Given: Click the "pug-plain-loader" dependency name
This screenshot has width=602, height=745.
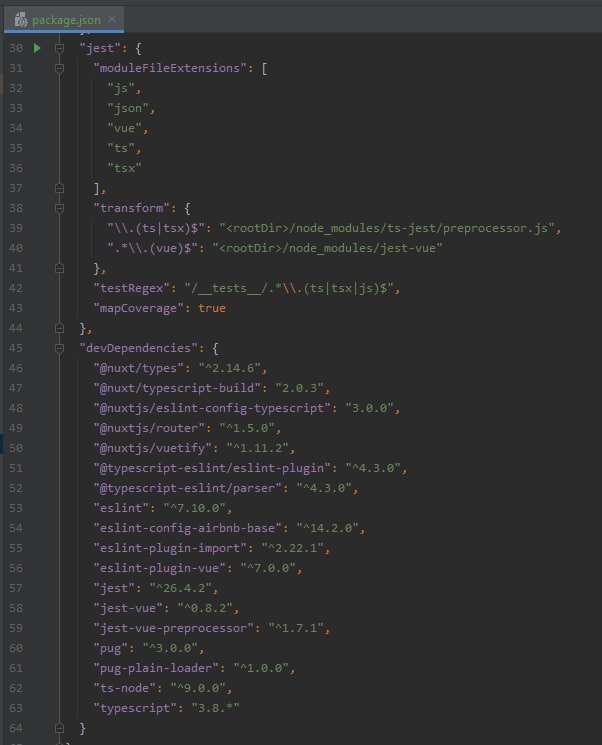Looking at the screenshot, I should pyautogui.click(x=156, y=668).
